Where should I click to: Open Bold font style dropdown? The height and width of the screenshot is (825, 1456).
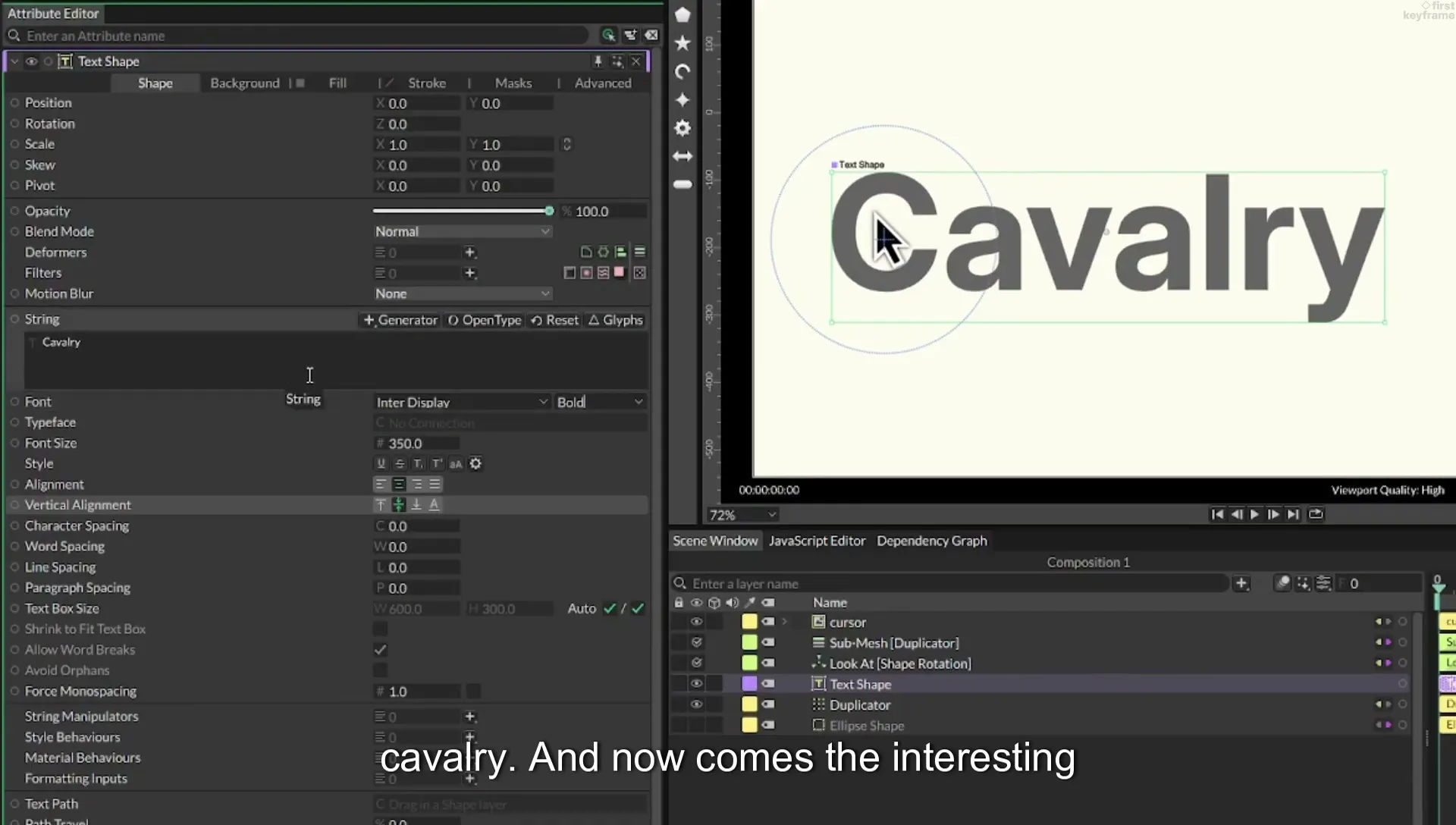(600, 402)
